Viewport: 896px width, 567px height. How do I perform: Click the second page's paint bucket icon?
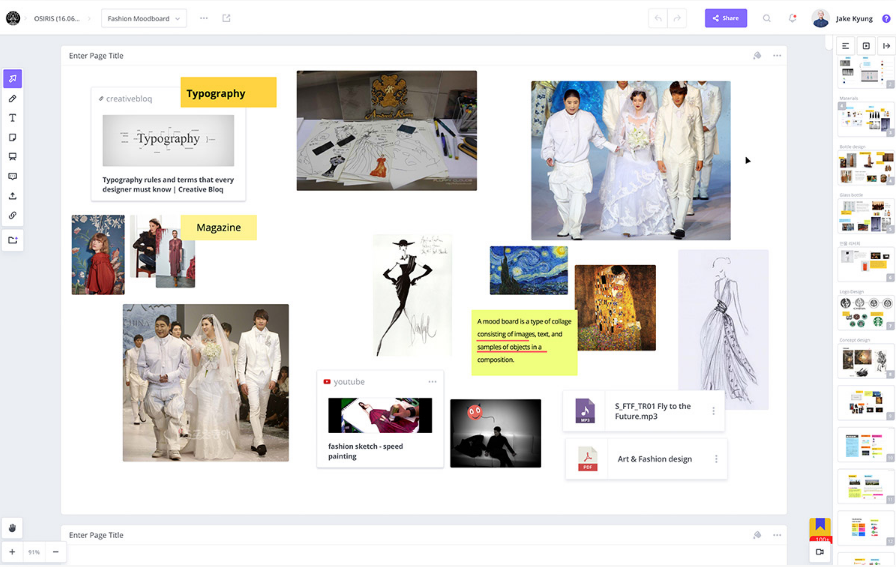(757, 535)
